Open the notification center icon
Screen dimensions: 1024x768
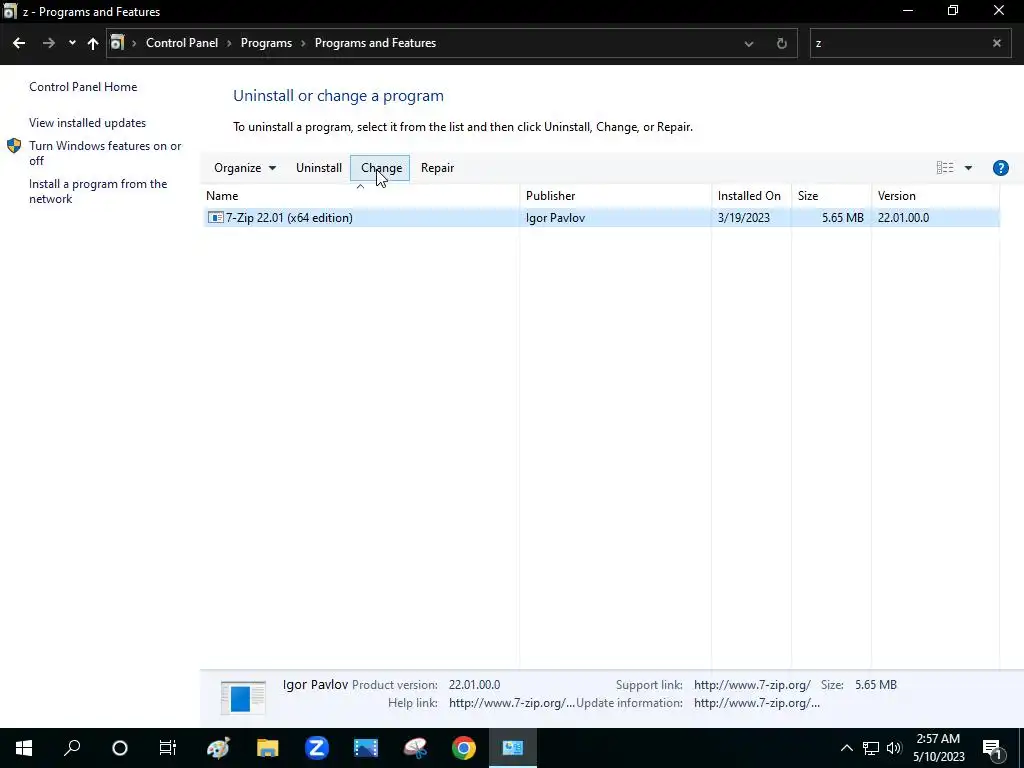pos(992,749)
